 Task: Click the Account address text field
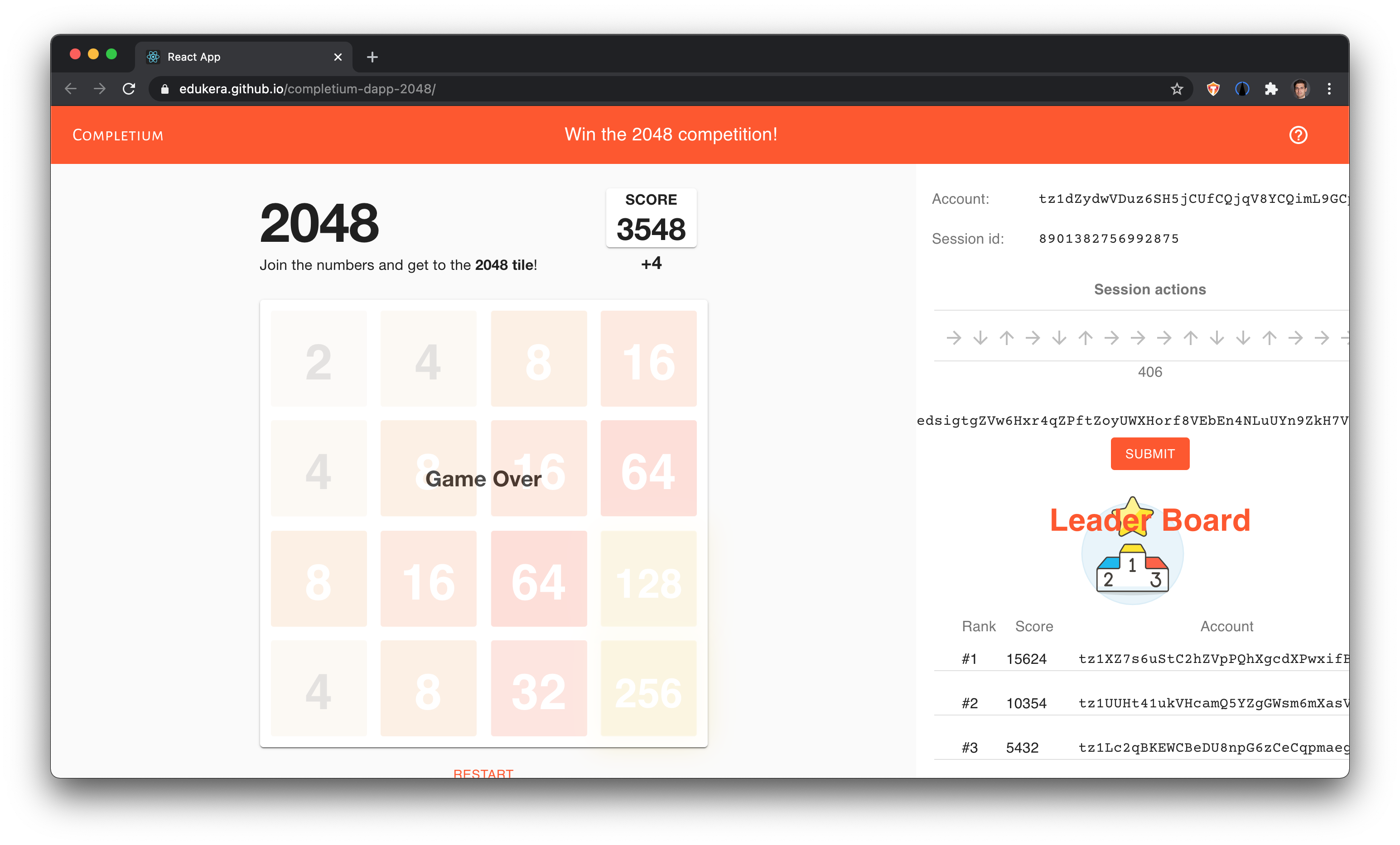[1190, 199]
